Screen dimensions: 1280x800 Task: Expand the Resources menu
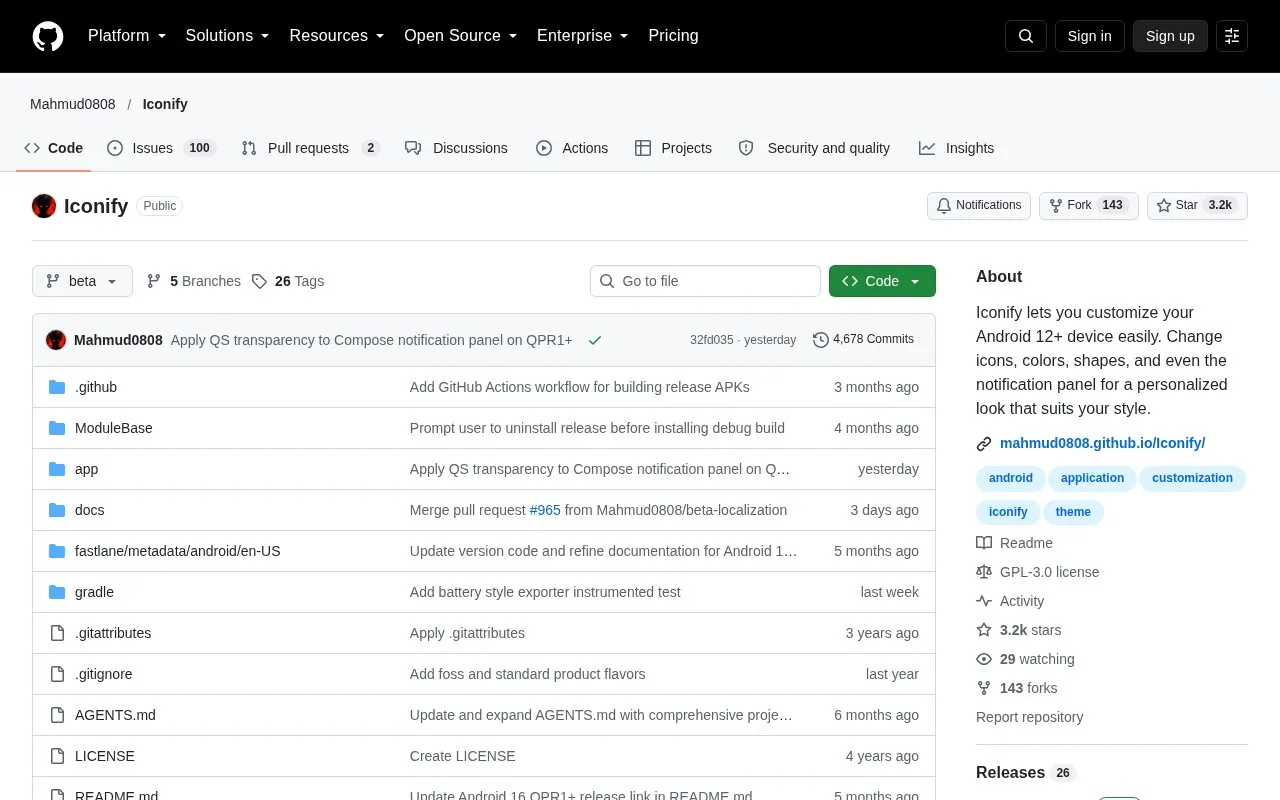point(337,36)
